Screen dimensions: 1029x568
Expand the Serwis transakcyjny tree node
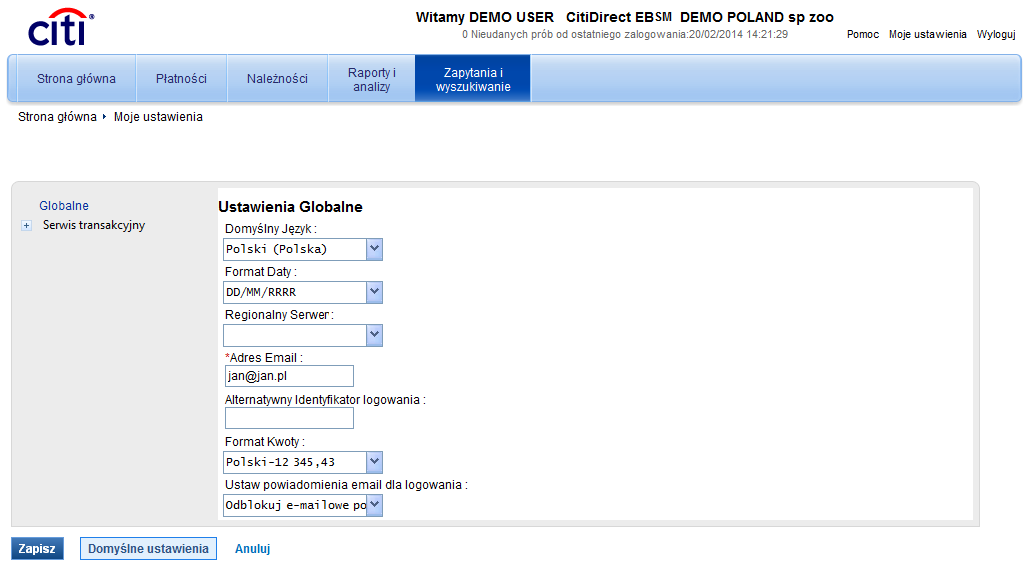[x=26, y=226]
